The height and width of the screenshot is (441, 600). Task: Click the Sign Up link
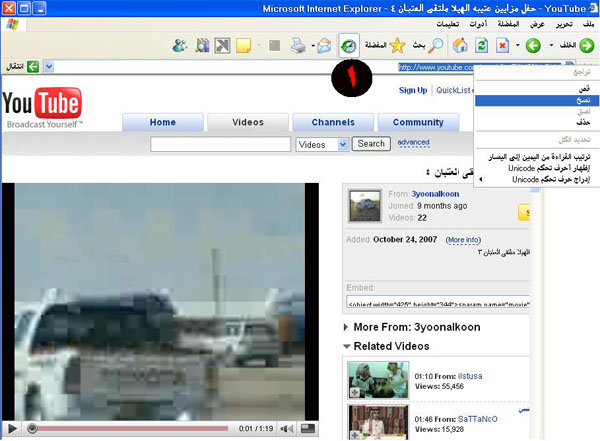413,90
